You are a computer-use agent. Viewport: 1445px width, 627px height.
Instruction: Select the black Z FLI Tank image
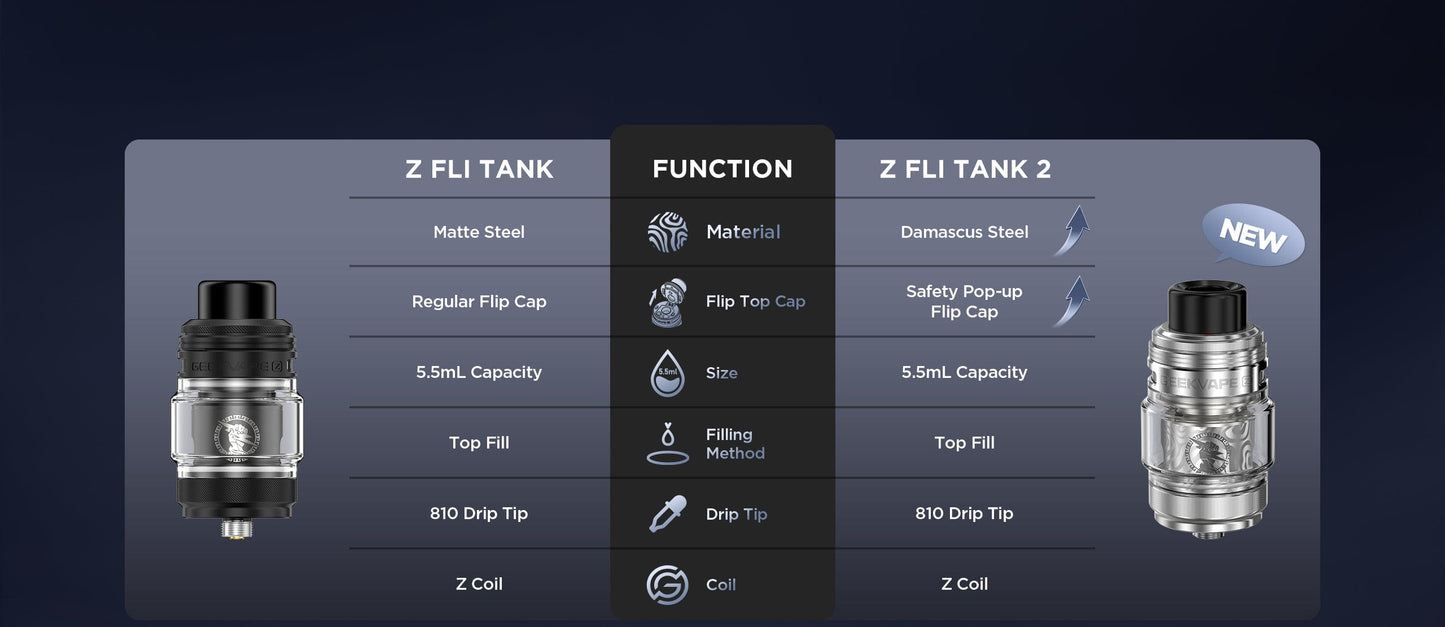(x=237, y=407)
